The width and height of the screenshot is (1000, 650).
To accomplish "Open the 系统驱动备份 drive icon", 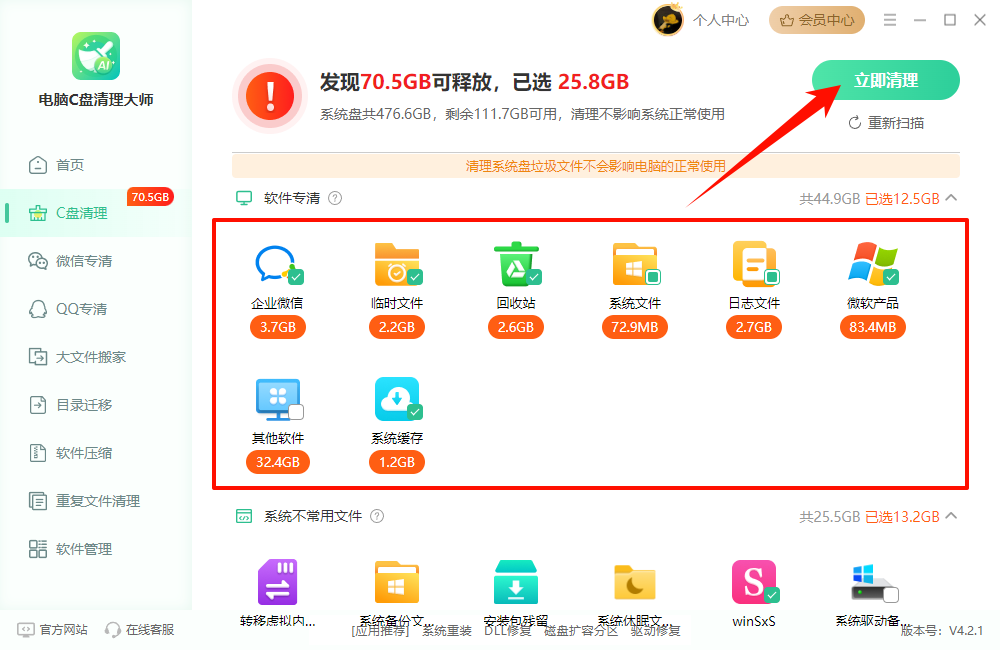I will pos(872,583).
